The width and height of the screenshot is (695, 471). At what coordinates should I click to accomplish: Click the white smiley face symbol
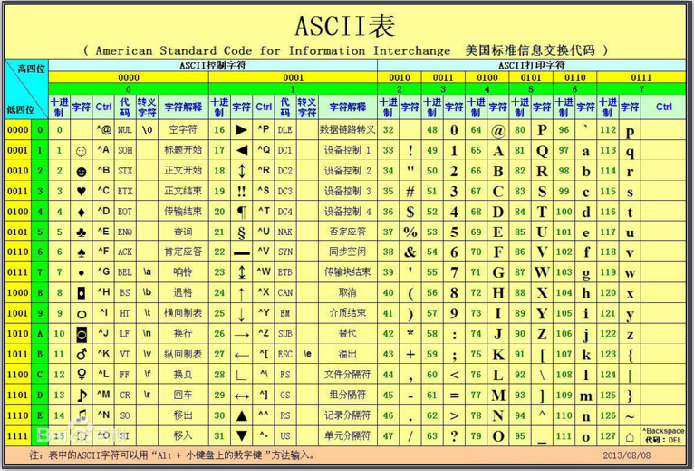click(x=81, y=150)
